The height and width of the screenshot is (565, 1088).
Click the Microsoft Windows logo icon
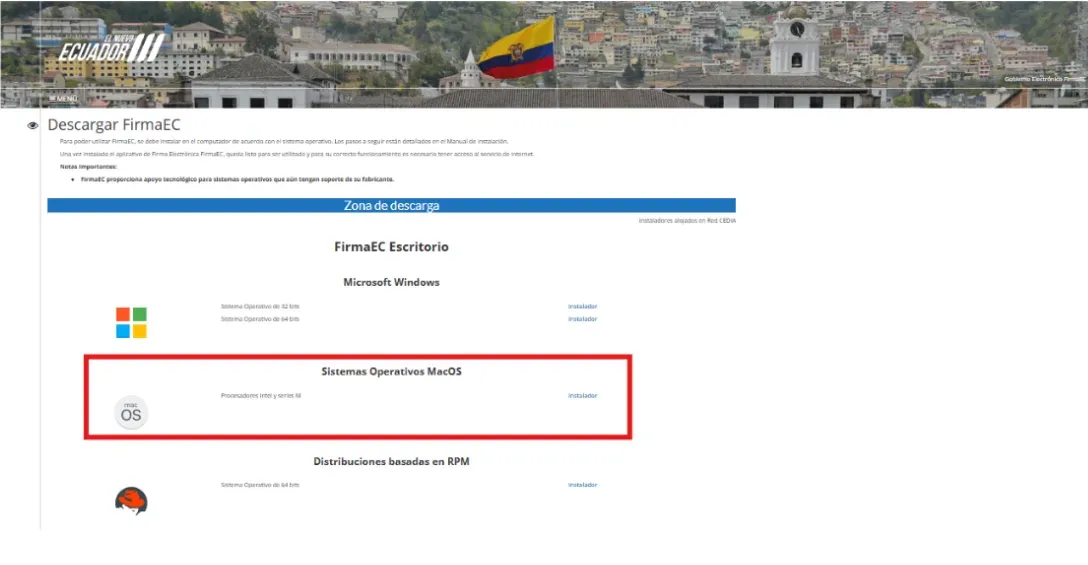[x=131, y=323]
